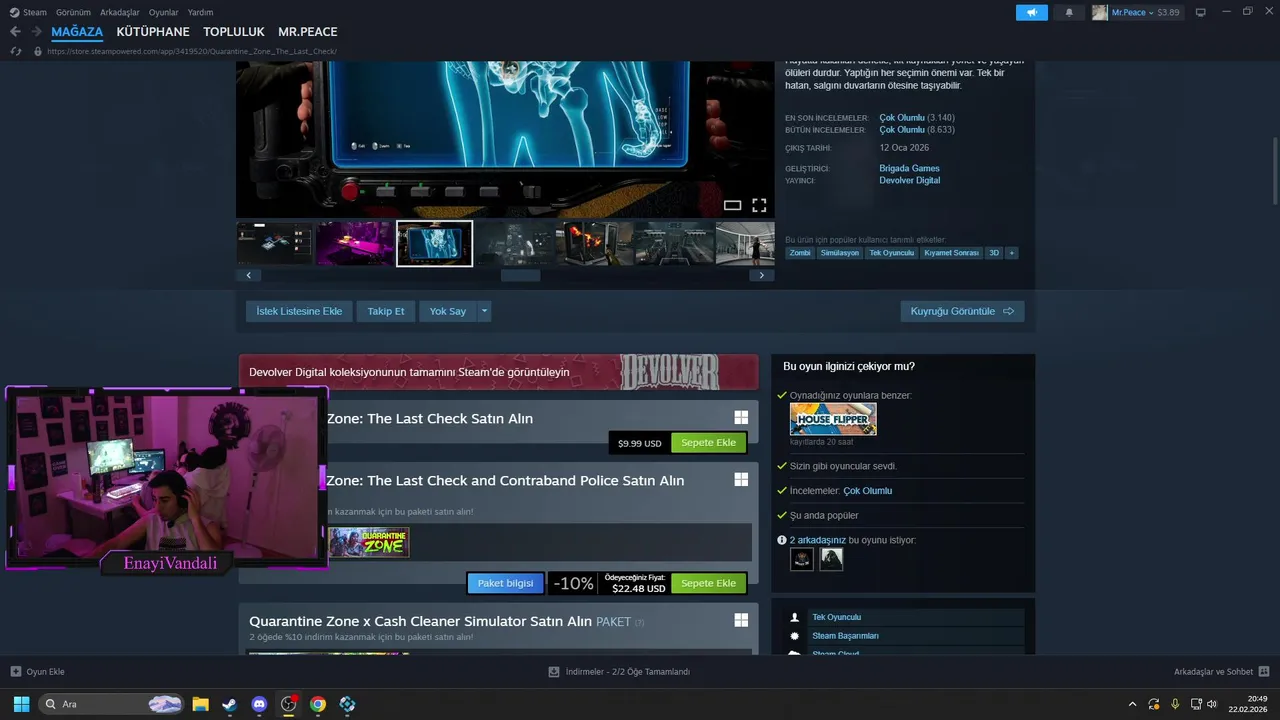Click the Oyun Ekle plus icon
The width and height of the screenshot is (1280, 720).
15,672
